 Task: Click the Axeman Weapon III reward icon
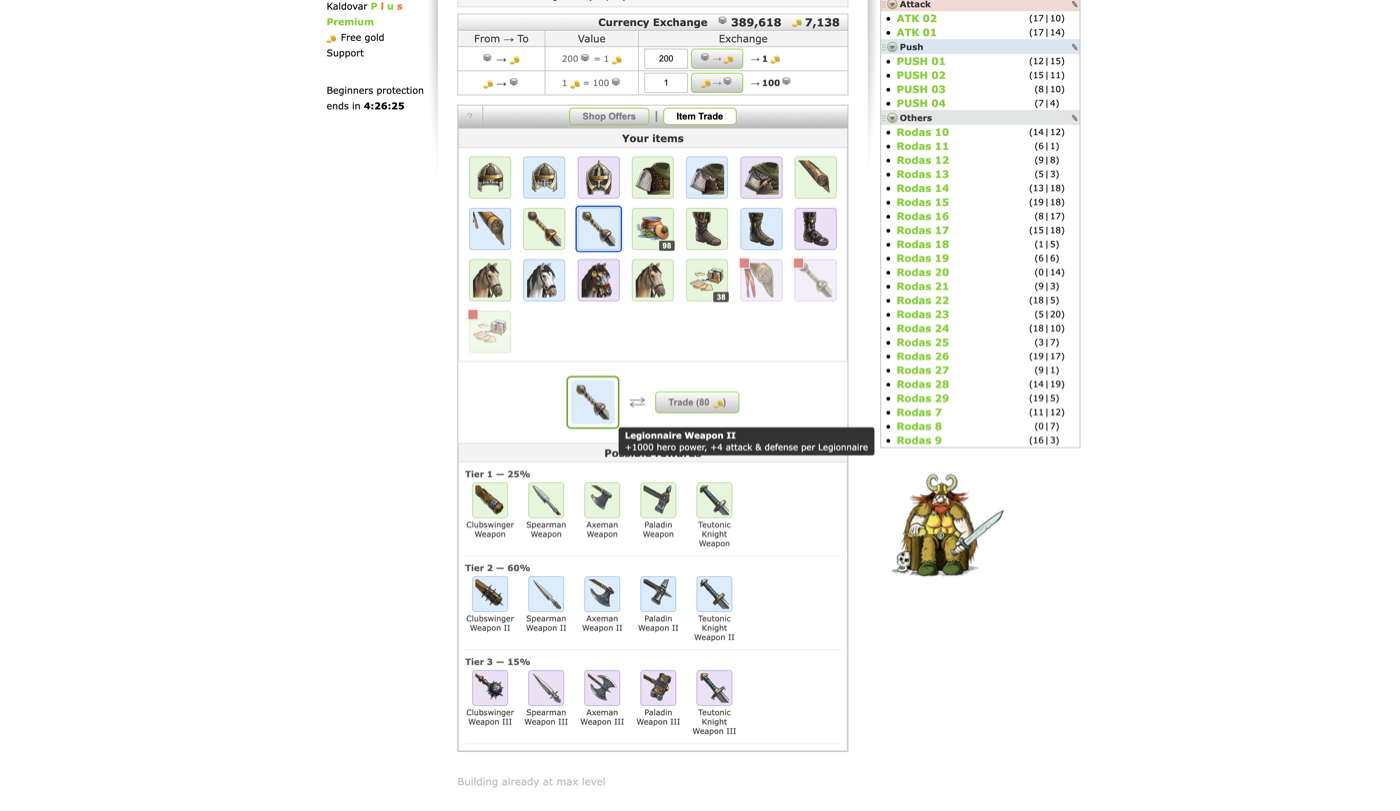(602, 688)
